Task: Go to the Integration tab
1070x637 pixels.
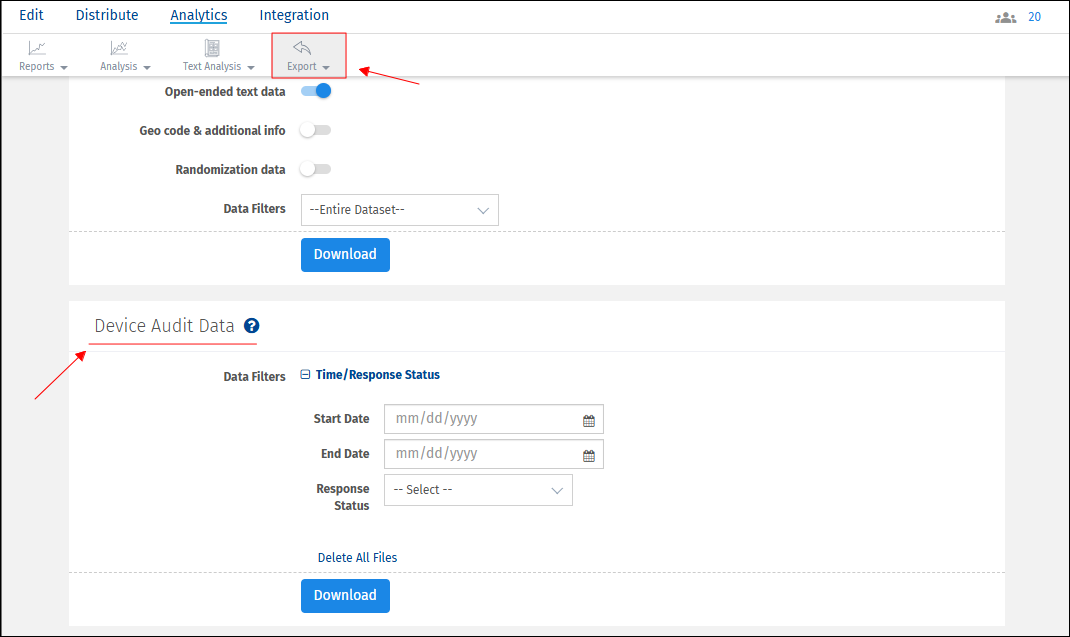Action: click(294, 15)
